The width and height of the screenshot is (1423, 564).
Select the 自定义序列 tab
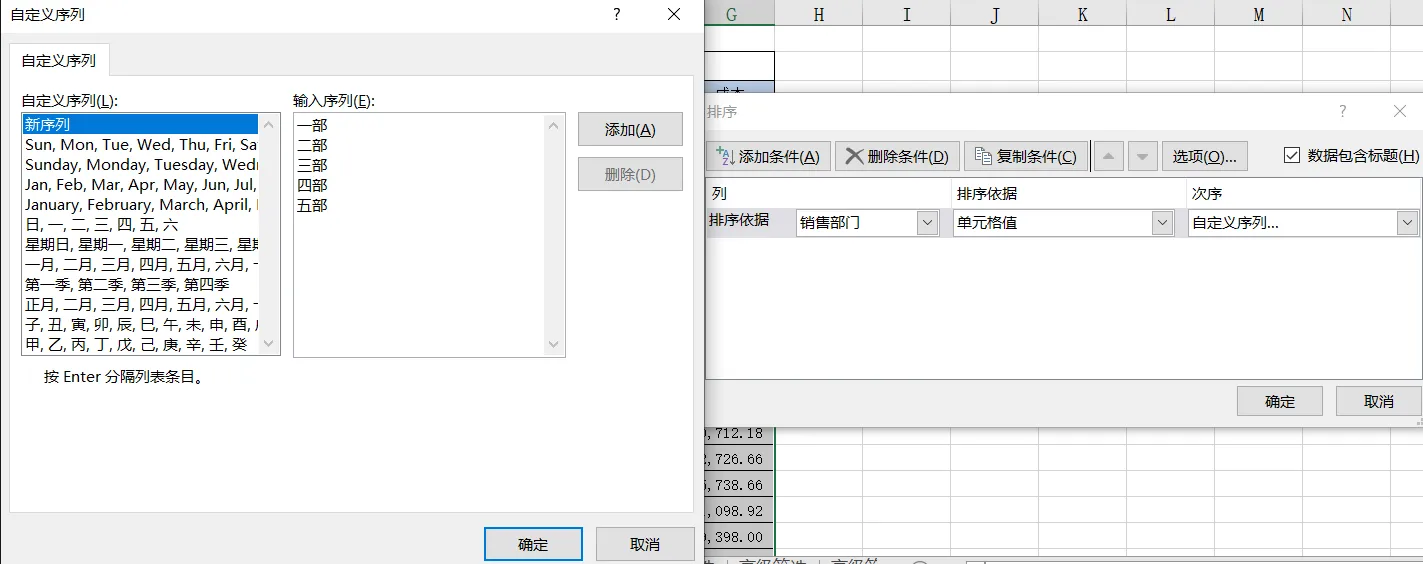pos(59,60)
